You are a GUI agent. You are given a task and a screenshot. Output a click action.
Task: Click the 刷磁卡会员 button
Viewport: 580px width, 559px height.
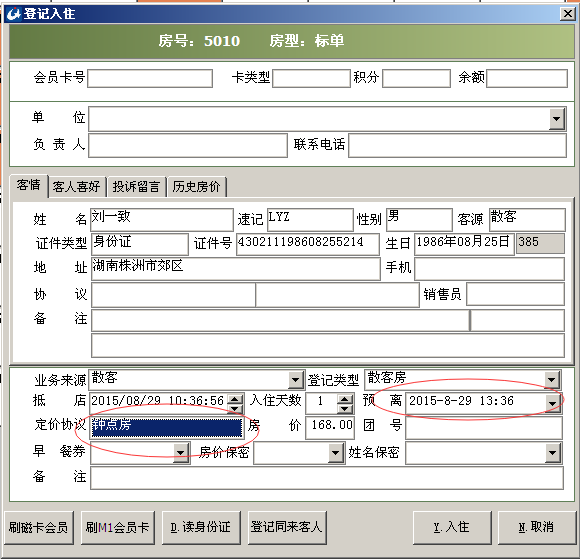[39, 527]
